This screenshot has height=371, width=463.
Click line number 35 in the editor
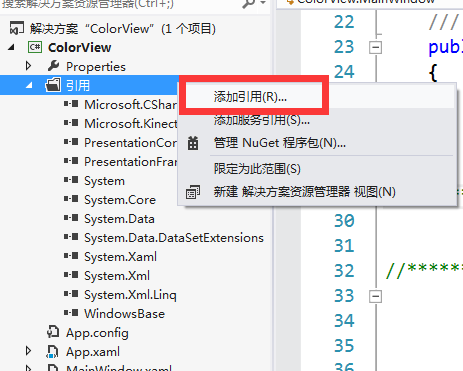tap(344, 346)
